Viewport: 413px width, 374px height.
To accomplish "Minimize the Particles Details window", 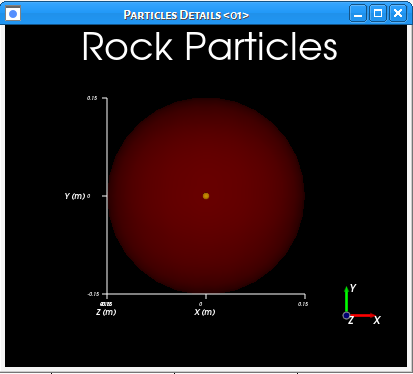I will (358, 13).
